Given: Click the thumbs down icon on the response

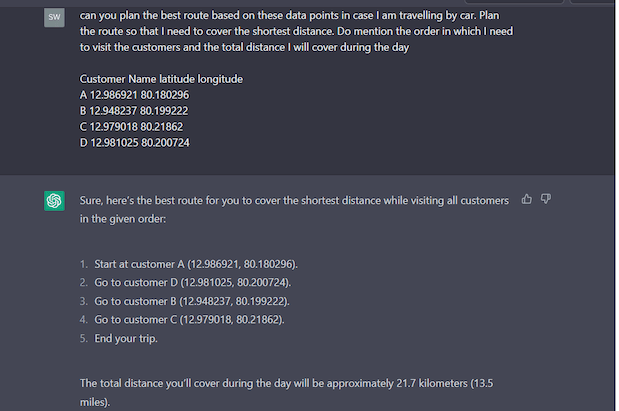Looking at the screenshot, I should pos(545,200).
